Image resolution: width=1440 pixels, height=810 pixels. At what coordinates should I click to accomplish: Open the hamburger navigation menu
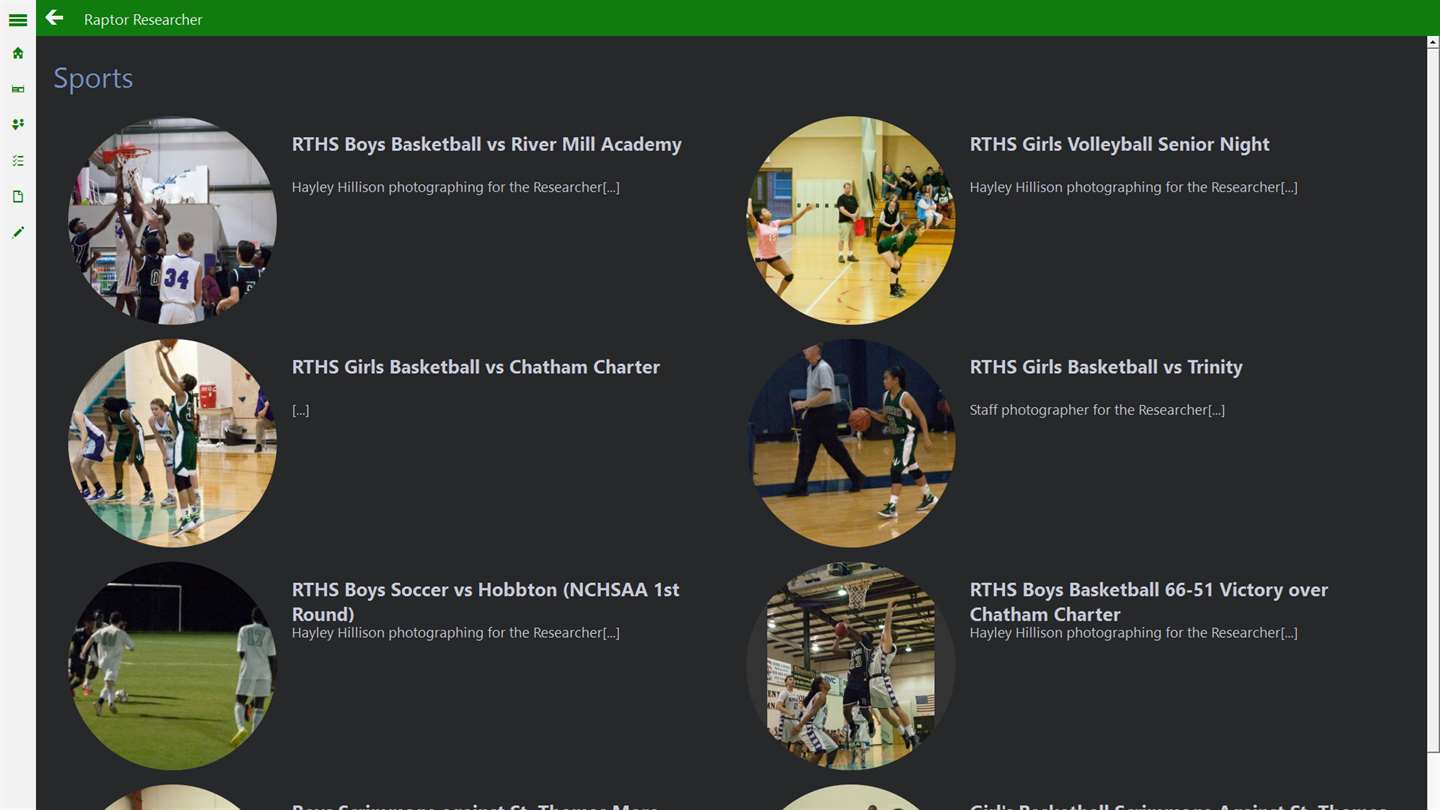pyautogui.click(x=17, y=19)
